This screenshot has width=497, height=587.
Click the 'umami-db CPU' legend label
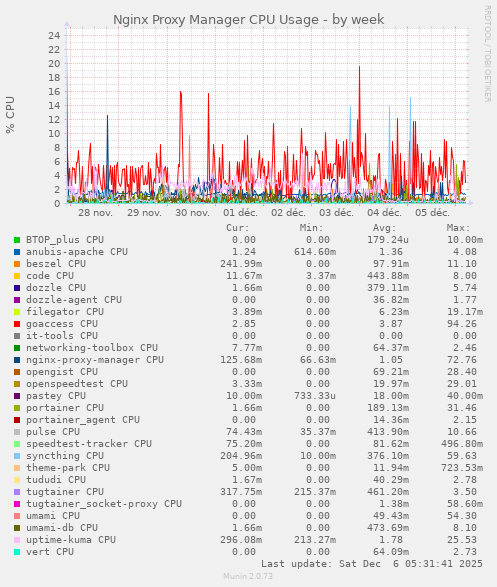62,528
